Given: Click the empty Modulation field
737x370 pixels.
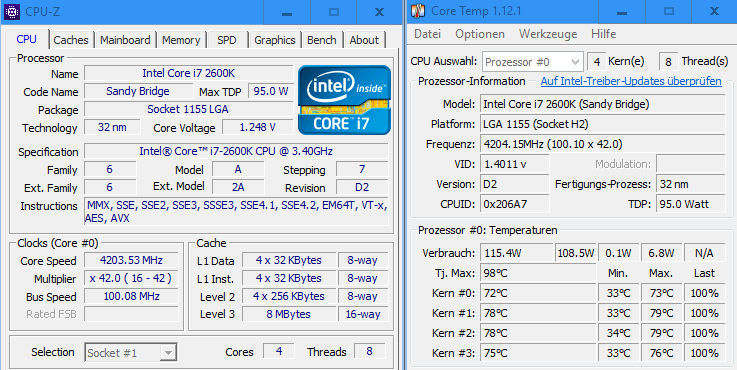Looking at the screenshot, I should coord(690,164).
